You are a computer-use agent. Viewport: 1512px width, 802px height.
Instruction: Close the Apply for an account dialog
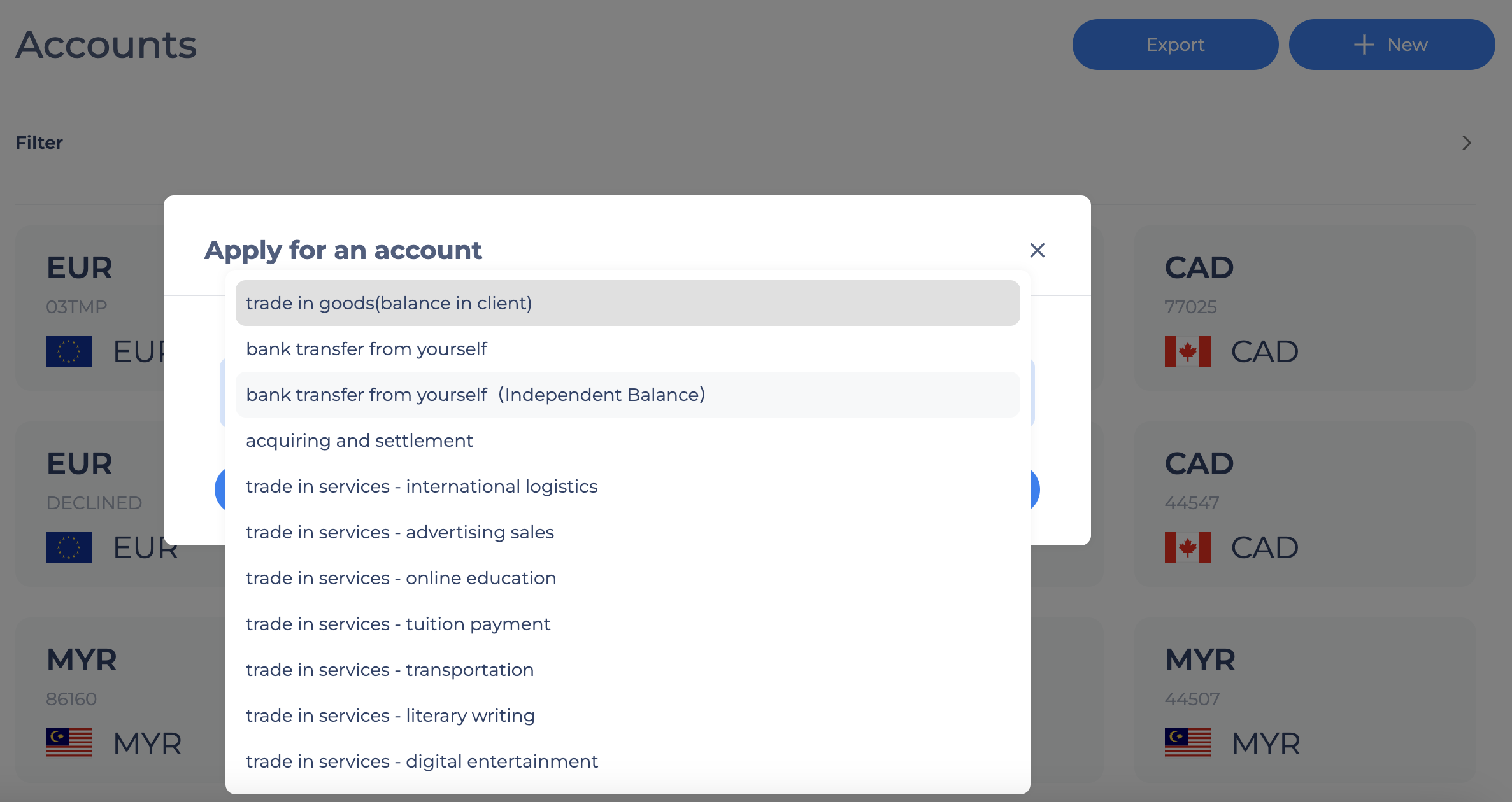pos(1037,250)
